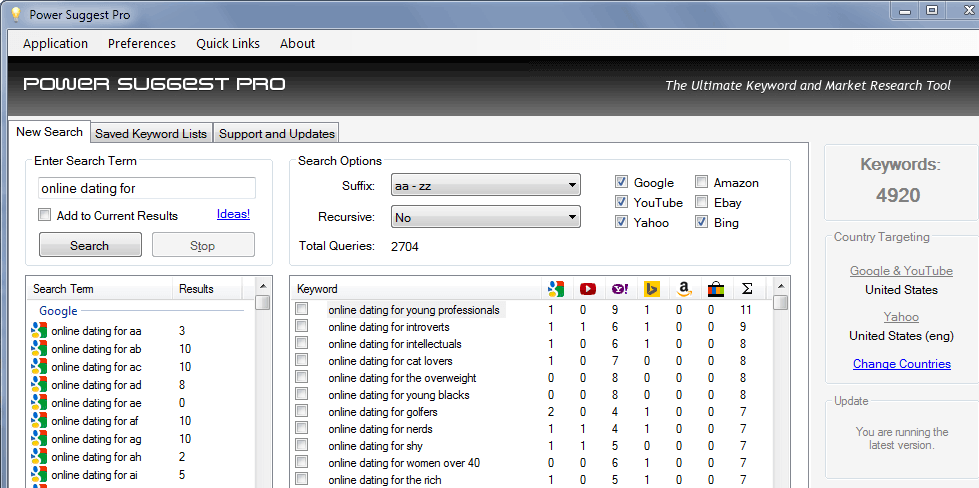This screenshot has width=979, height=488.
Task: Click Google icon beside 'online dating for aa'
Action: 39,331
